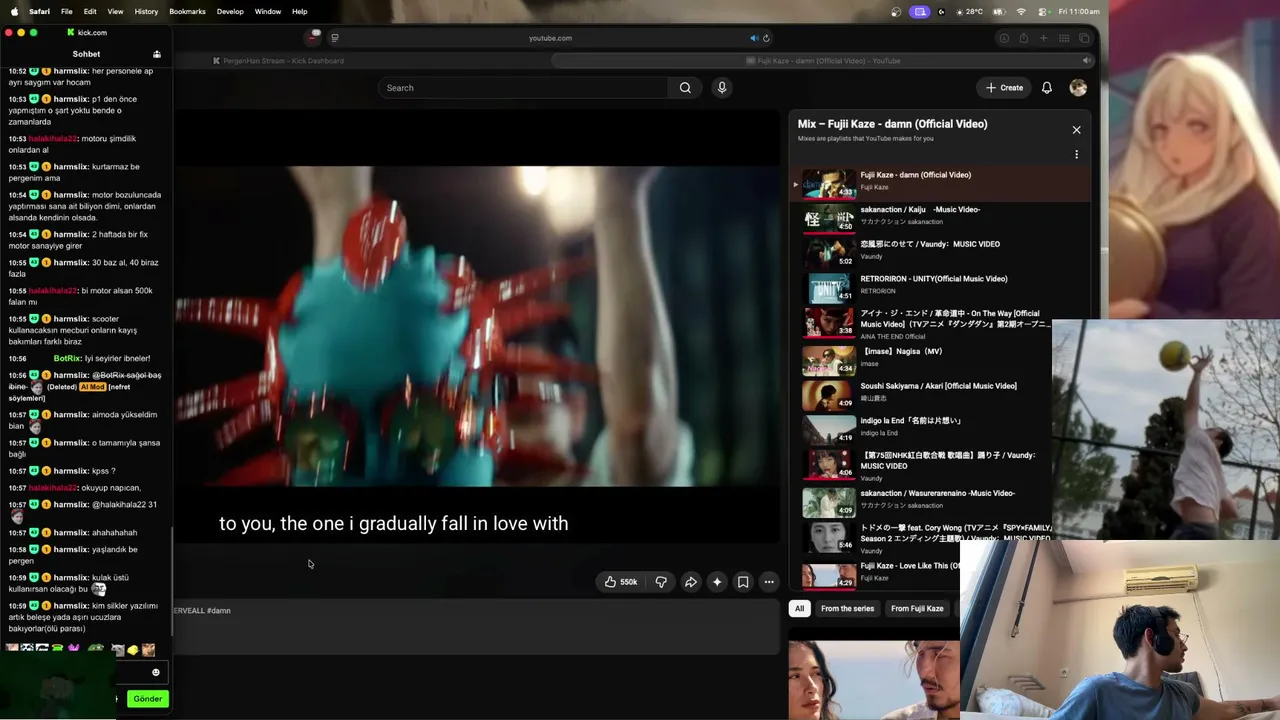Click the halakihala22 username saying okuyup napıcan
This screenshot has height=720, width=1280.
(53, 488)
